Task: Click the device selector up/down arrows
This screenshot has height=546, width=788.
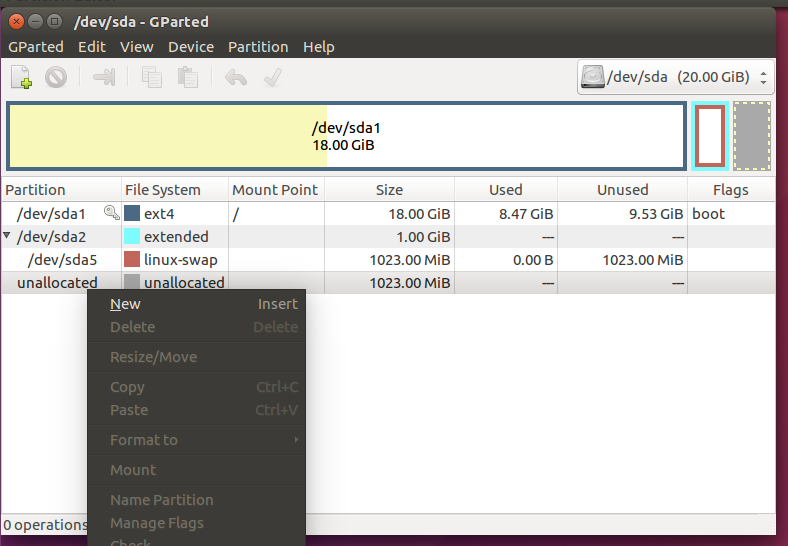Action: 763,77
